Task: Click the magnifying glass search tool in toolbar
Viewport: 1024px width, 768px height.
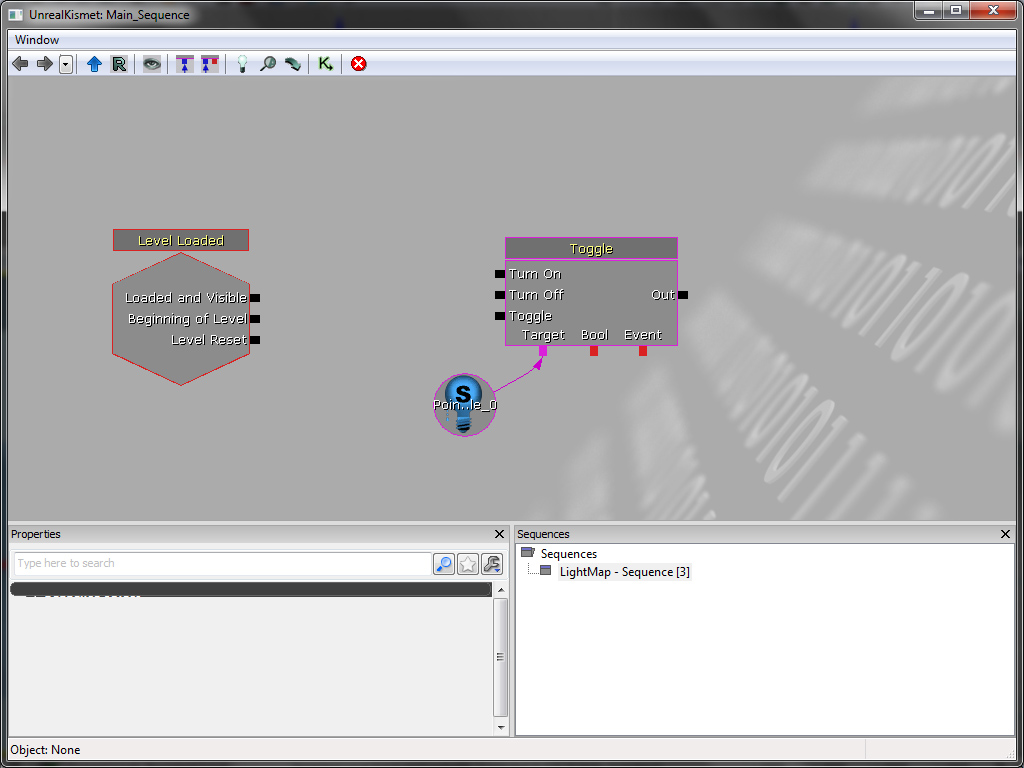Action: click(268, 64)
